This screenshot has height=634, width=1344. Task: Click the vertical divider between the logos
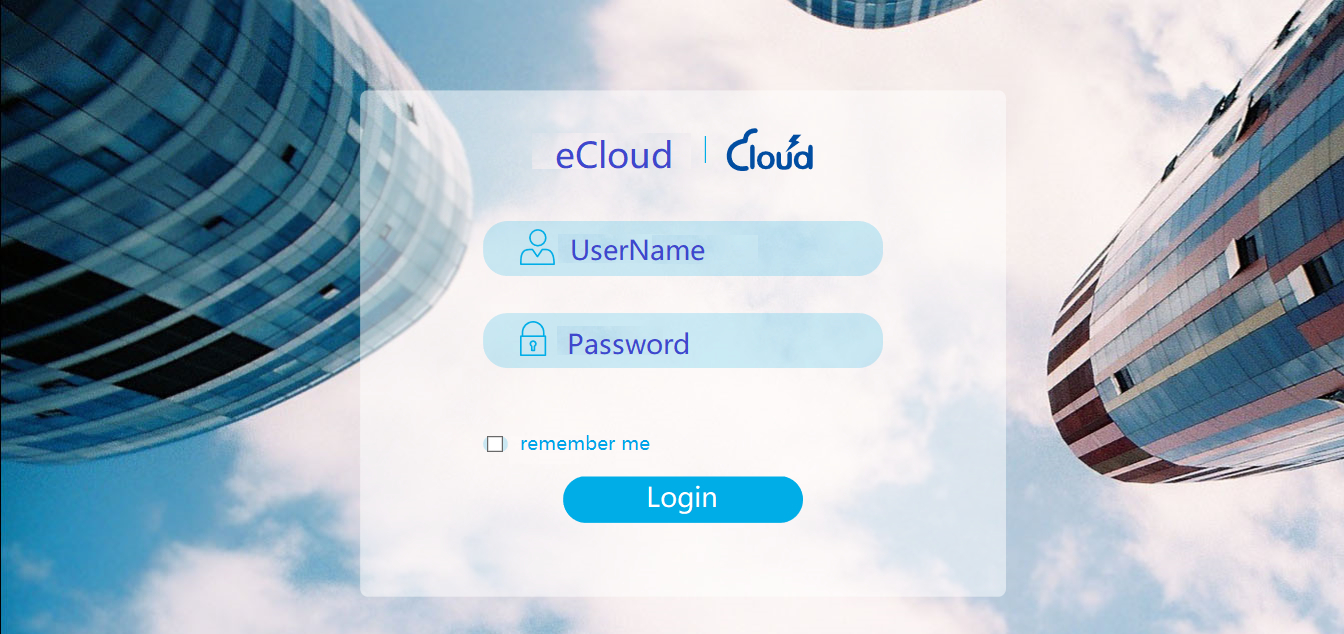tap(705, 150)
